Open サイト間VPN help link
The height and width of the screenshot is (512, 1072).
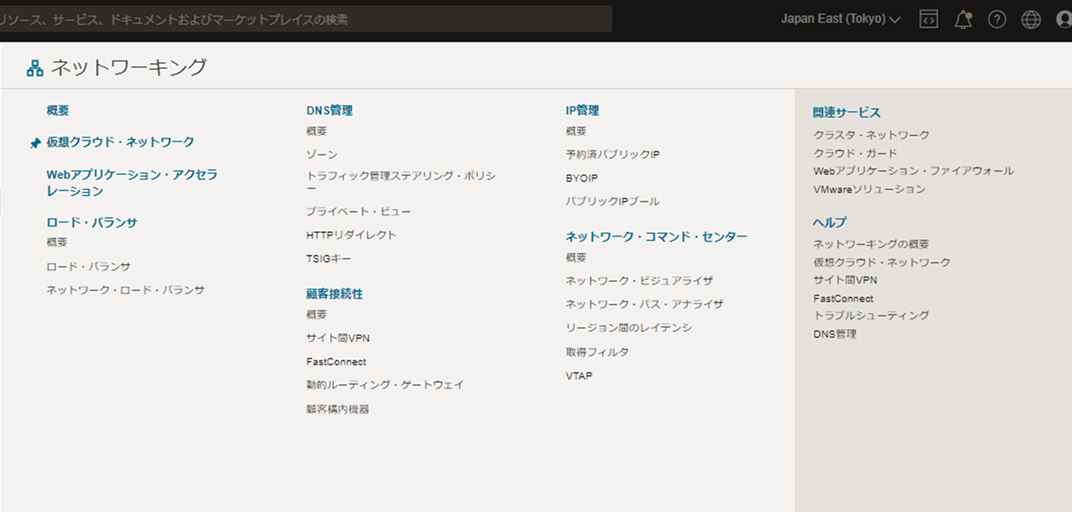(x=845, y=280)
